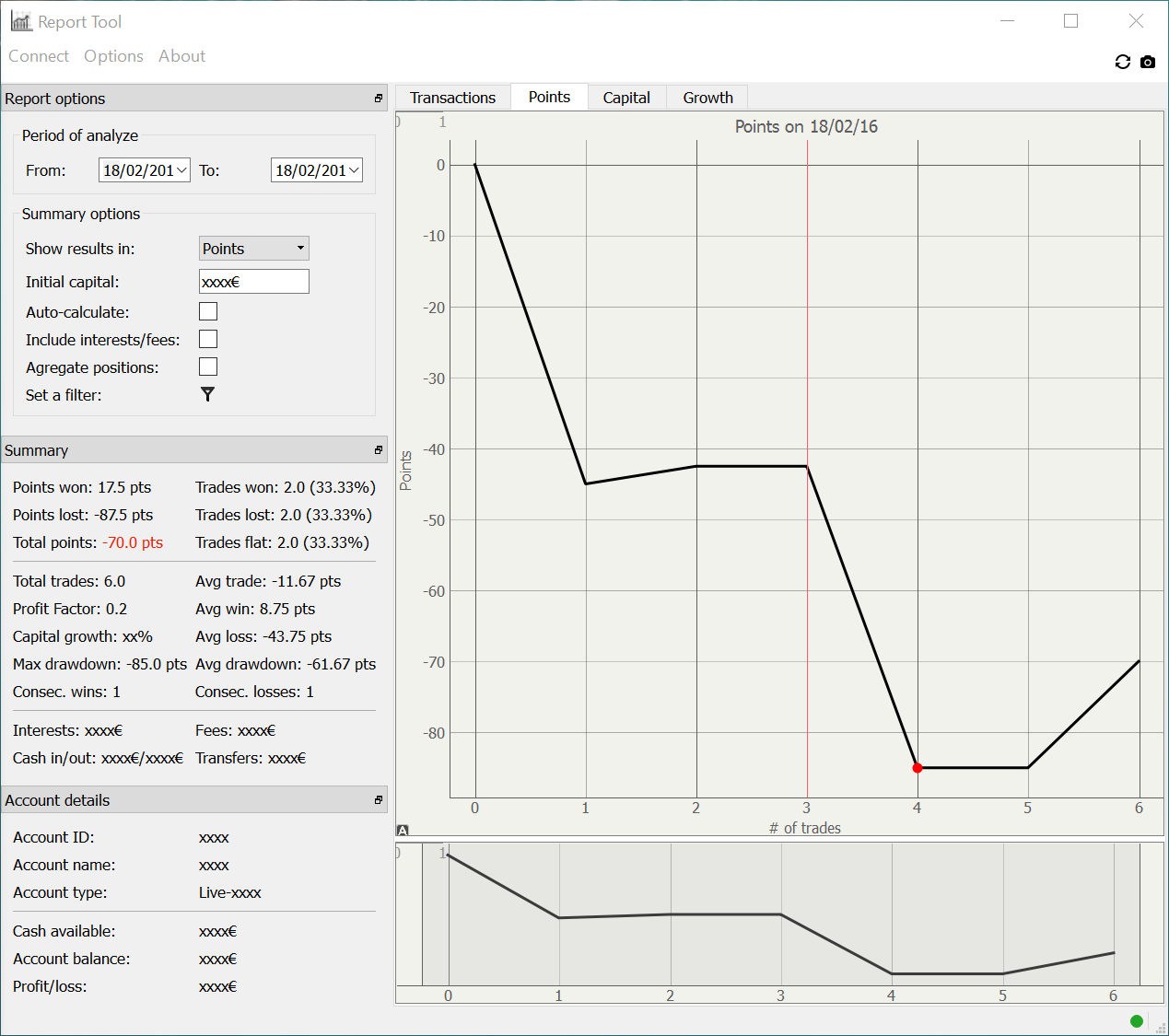This screenshot has width=1169, height=1036.
Task: Click Max drawdown -85.0 pts text
Action: (x=99, y=664)
